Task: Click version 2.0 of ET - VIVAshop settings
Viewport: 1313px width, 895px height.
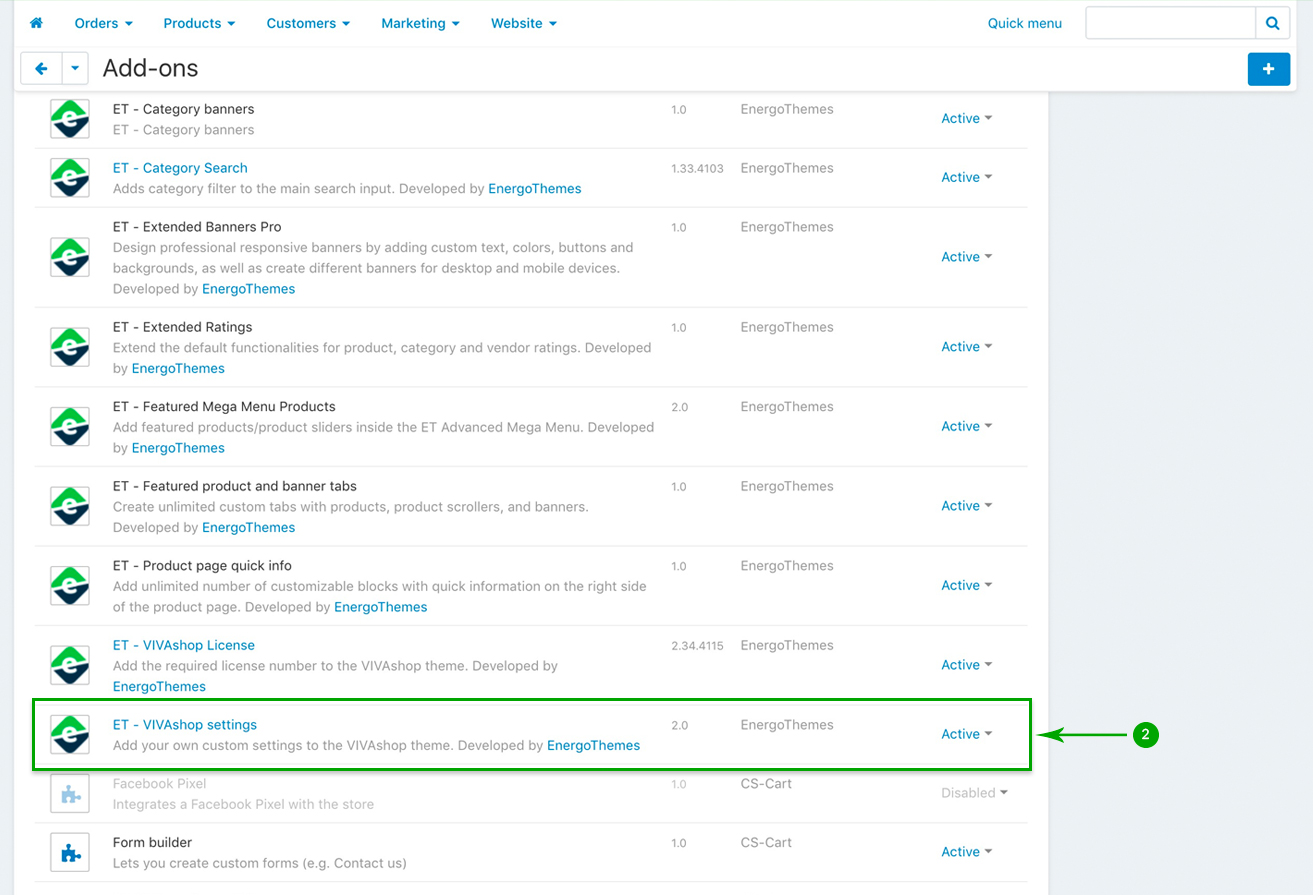Action: [x=680, y=726]
